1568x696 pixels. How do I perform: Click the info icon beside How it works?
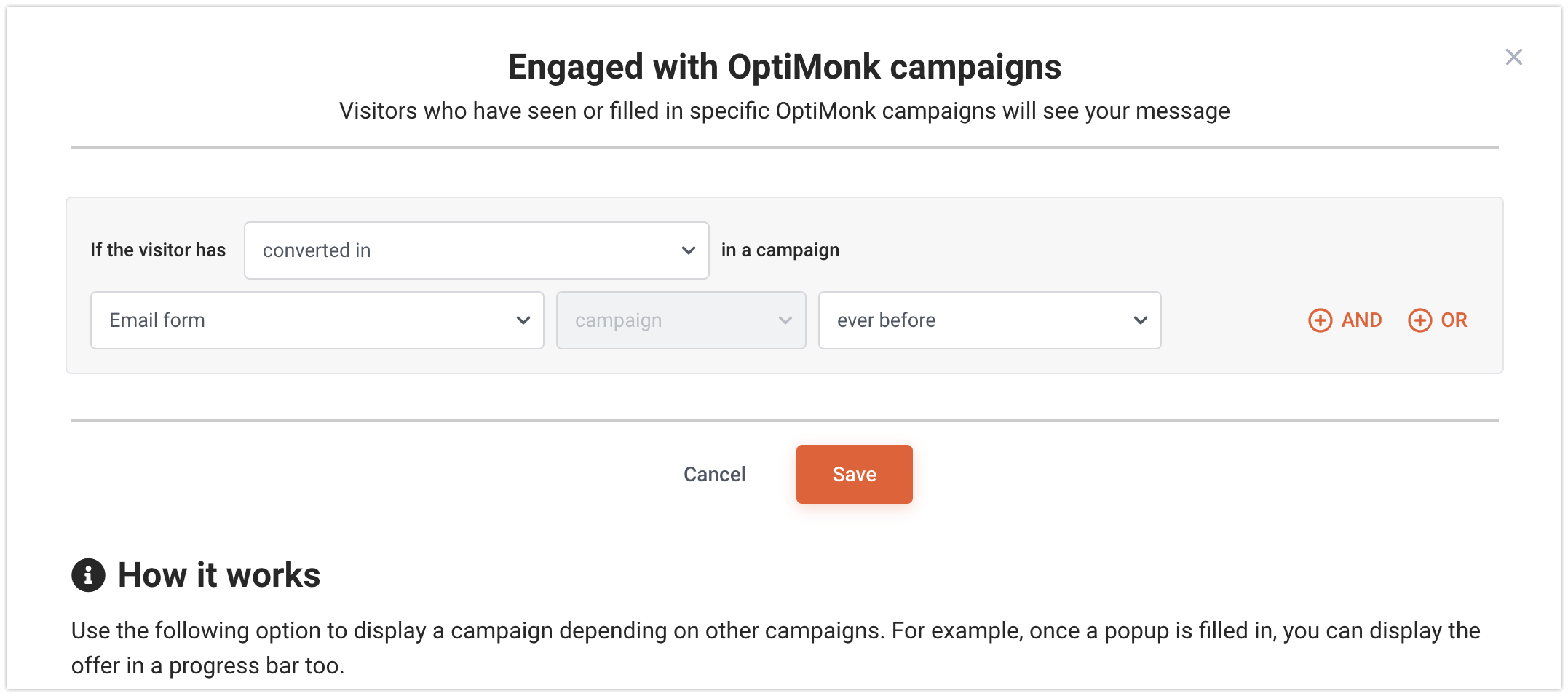click(x=88, y=575)
